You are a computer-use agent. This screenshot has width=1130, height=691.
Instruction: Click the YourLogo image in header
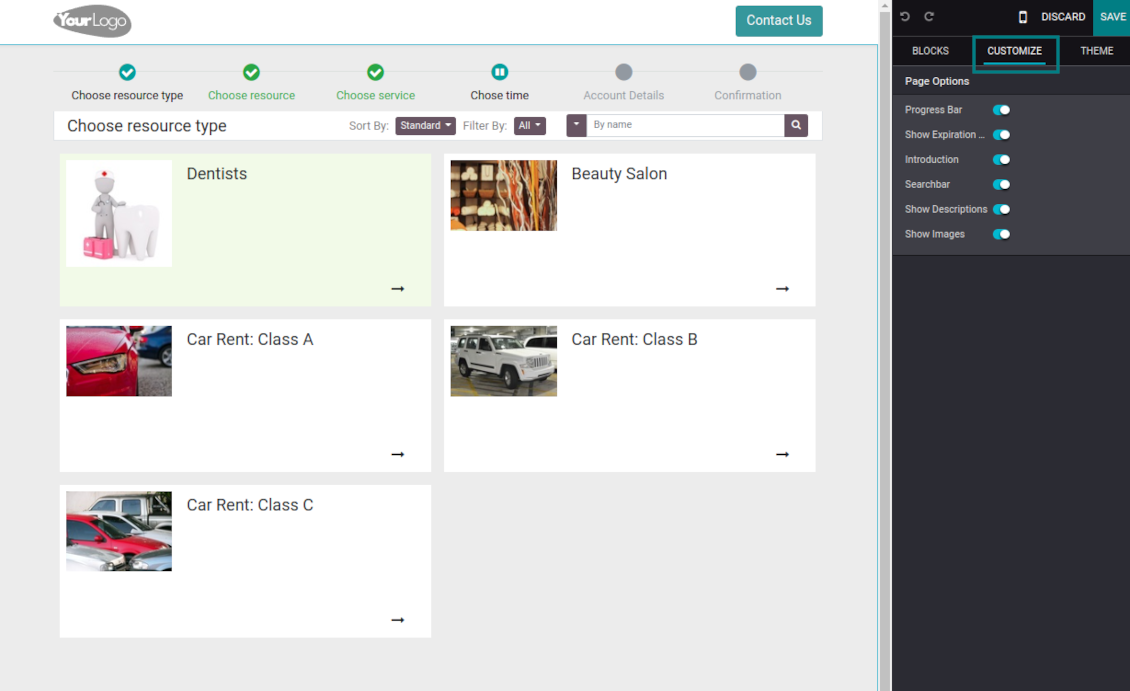92,21
